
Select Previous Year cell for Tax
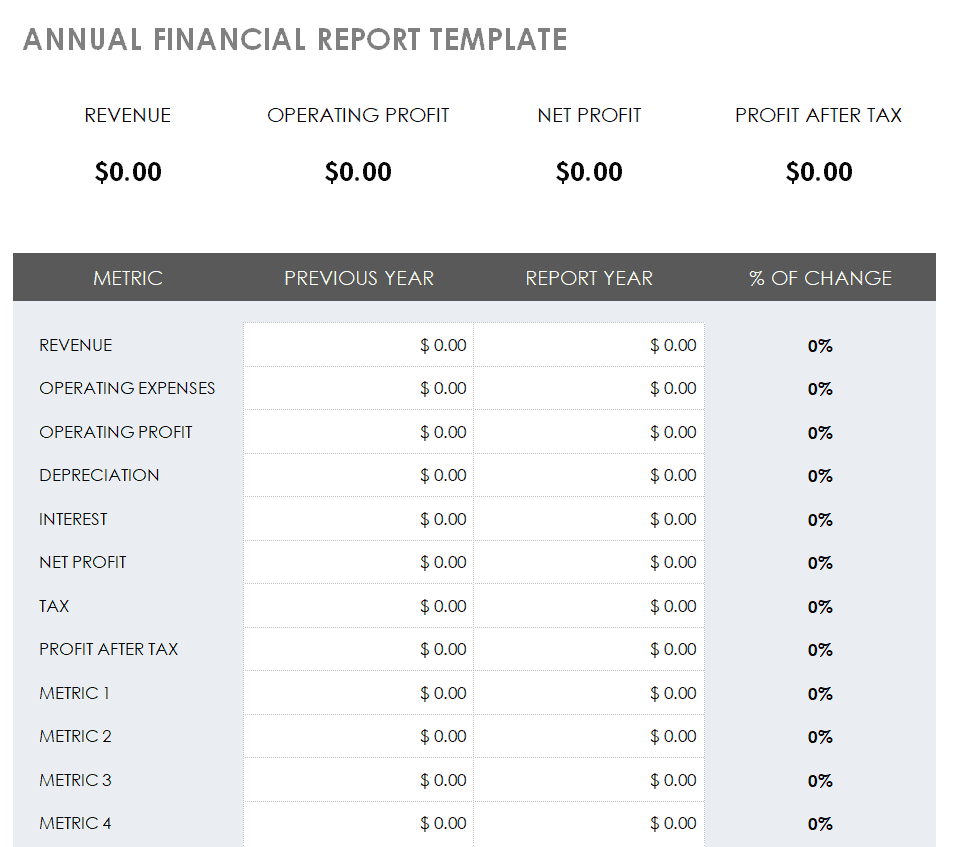359,606
